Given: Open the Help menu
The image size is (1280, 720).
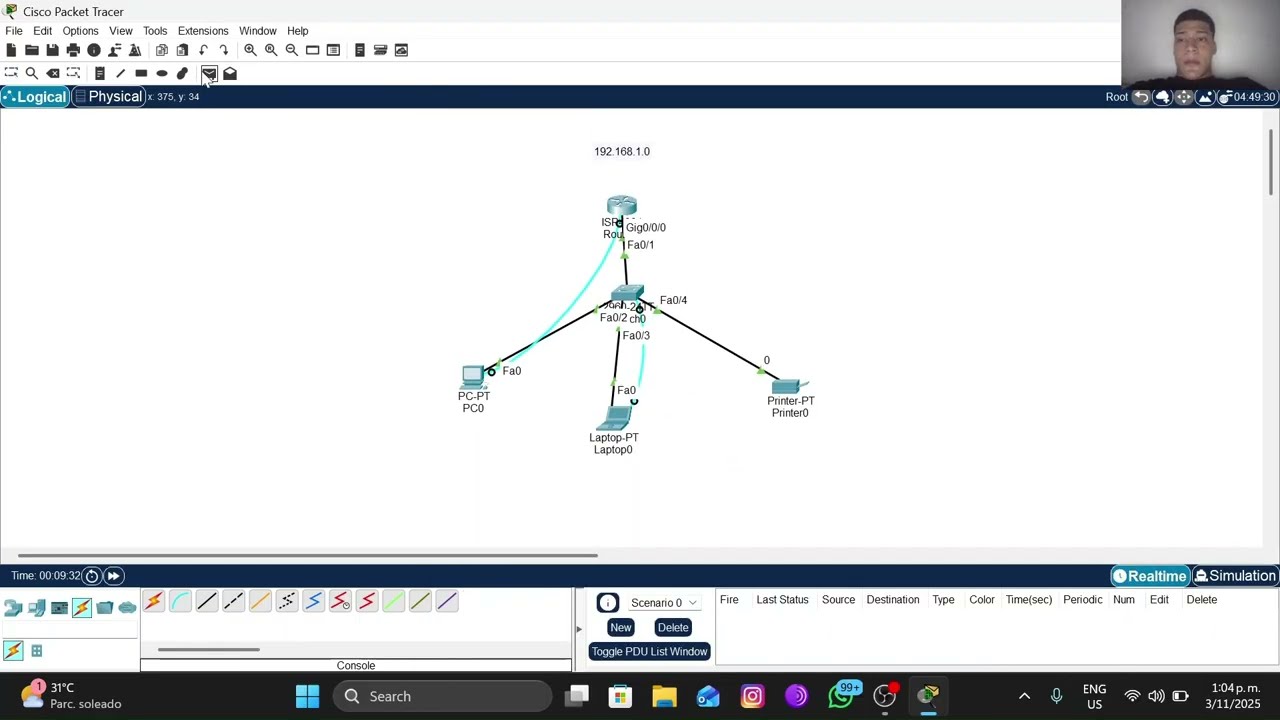Looking at the screenshot, I should click(x=298, y=31).
